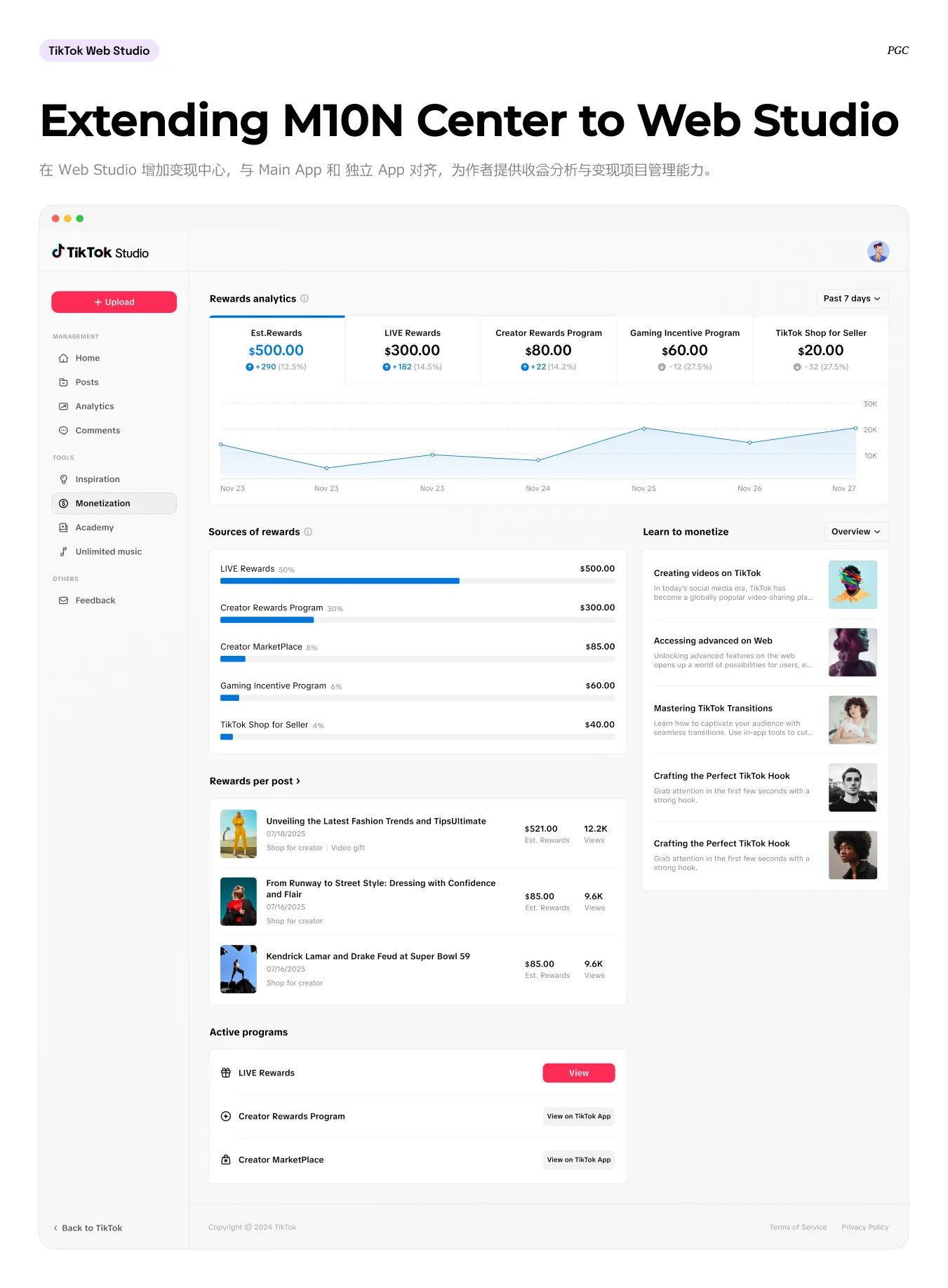This screenshot has width=948, height=1288.
Task: Click the Creator MarketPlace bag icon
Action: click(x=226, y=1160)
